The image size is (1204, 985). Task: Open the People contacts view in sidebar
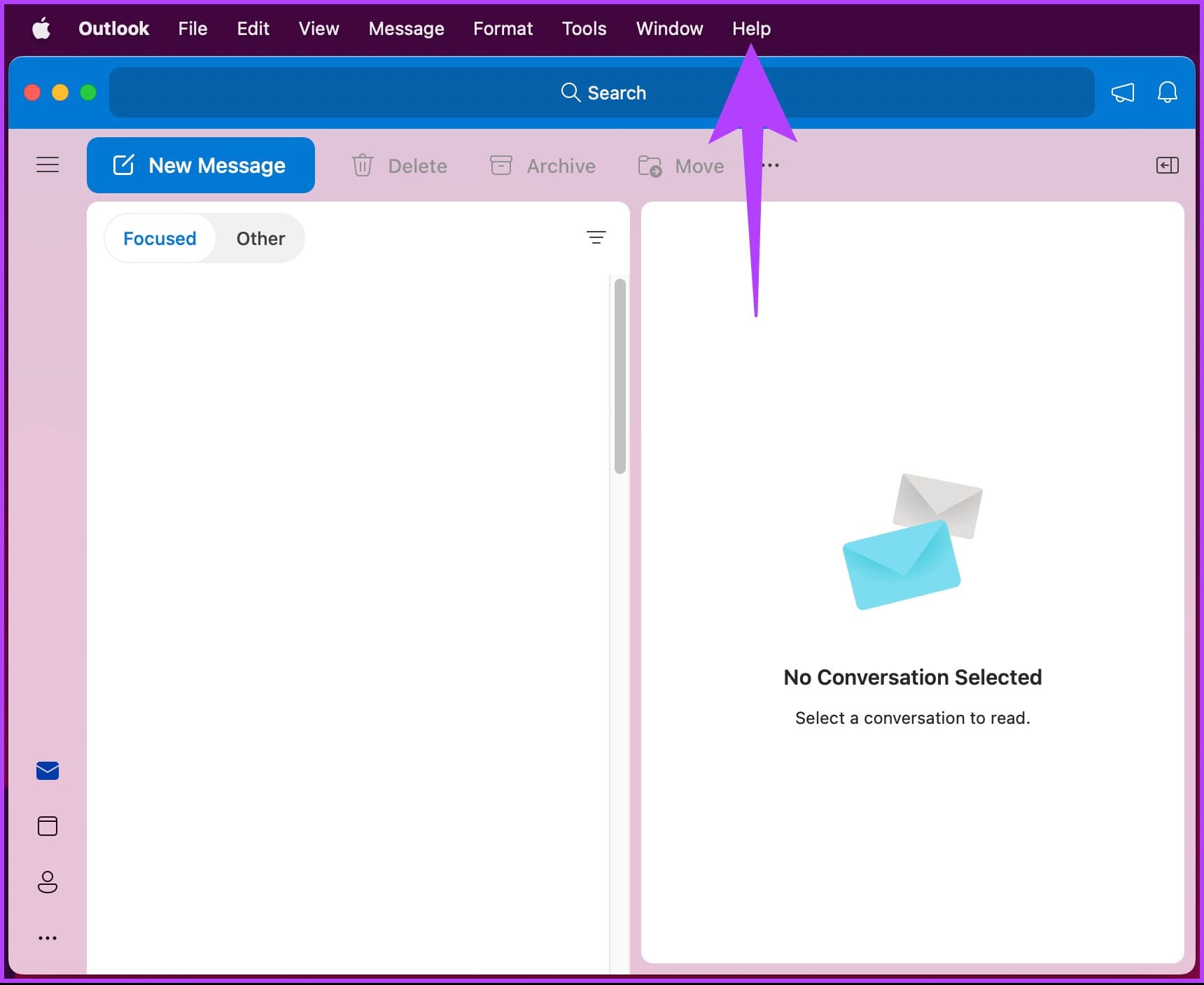pyautogui.click(x=48, y=882)
